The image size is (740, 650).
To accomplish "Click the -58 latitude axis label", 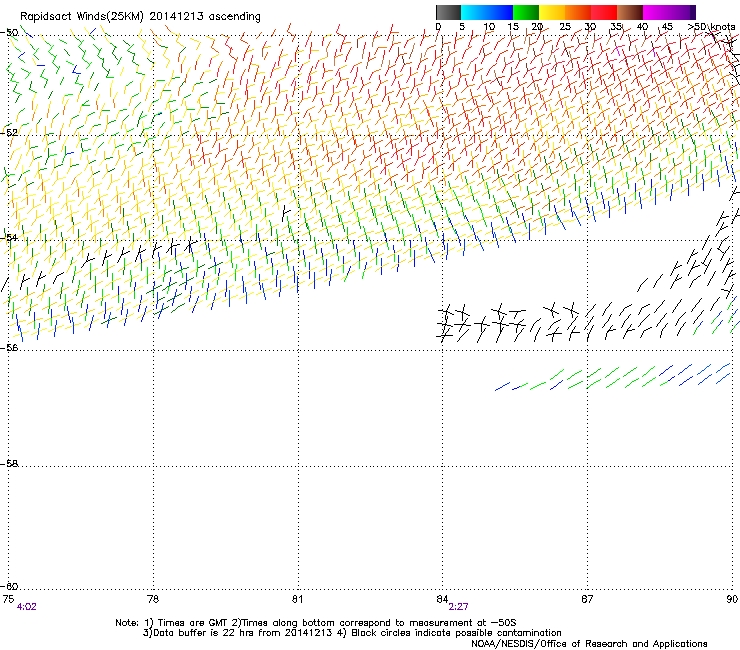I will 9,464.
